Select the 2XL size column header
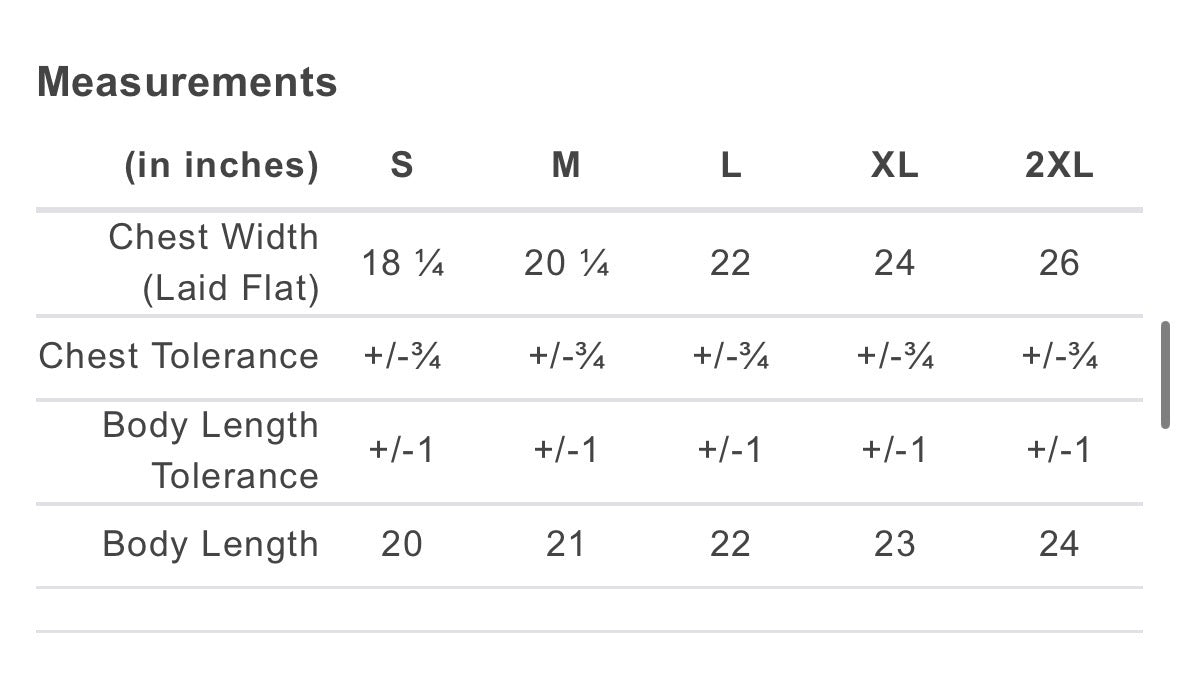 [1059, 165]
